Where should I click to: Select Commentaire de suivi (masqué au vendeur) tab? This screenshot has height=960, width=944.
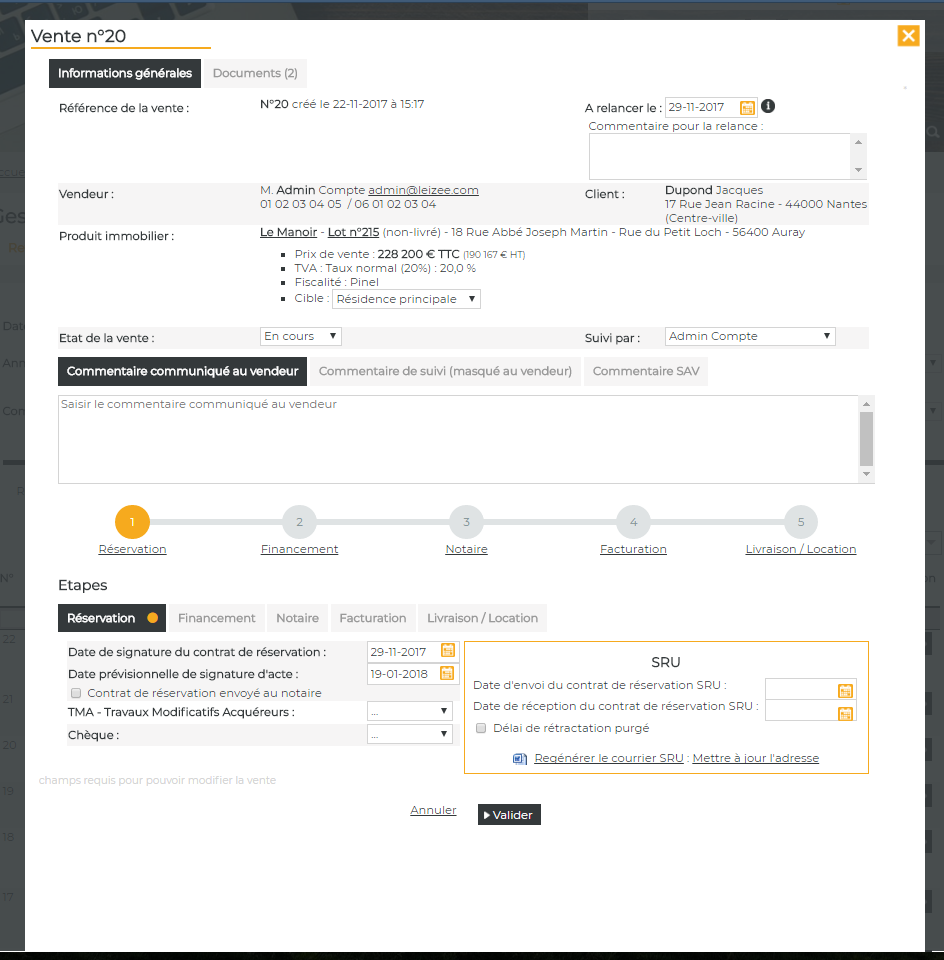(x=445, y=372)
